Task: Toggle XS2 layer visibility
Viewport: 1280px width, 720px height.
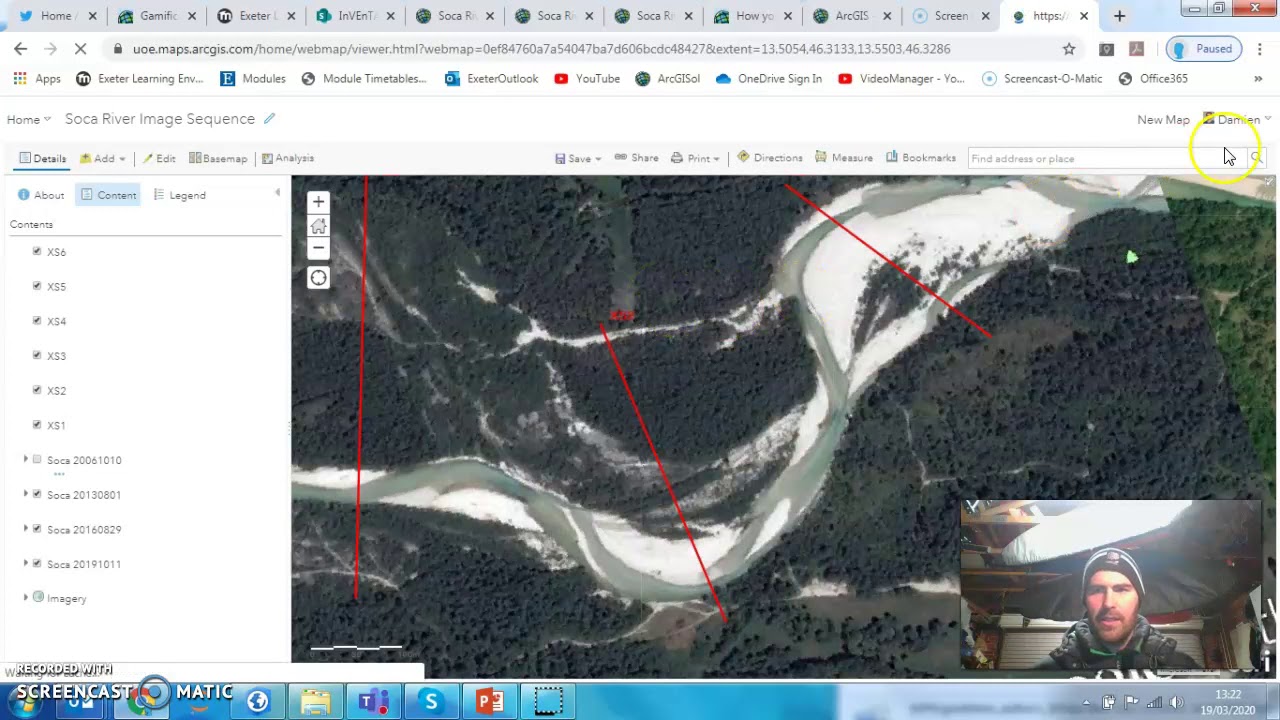Action: (37, 390)
